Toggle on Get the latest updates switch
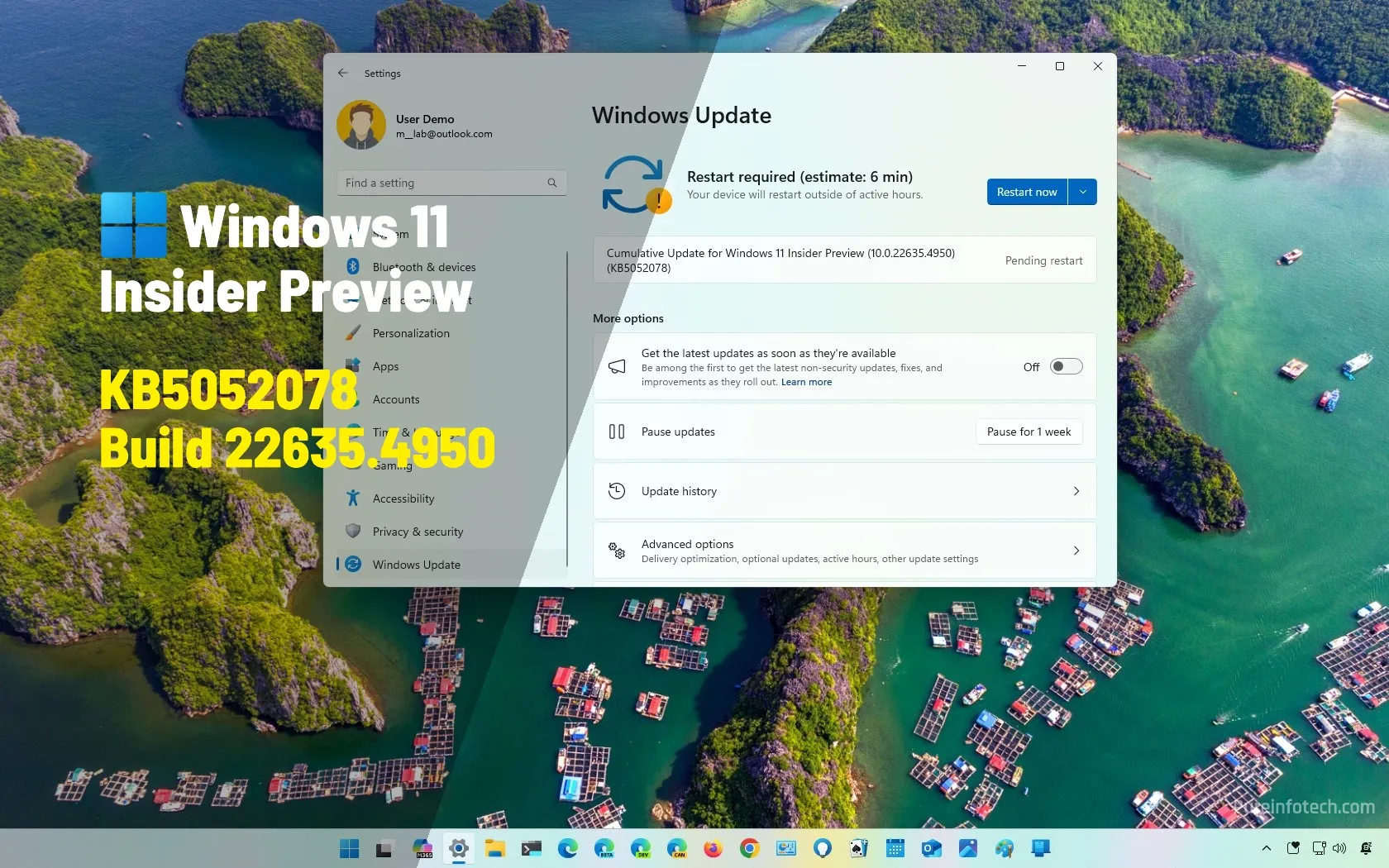 pyautogui.click(x=1066, y=366)
